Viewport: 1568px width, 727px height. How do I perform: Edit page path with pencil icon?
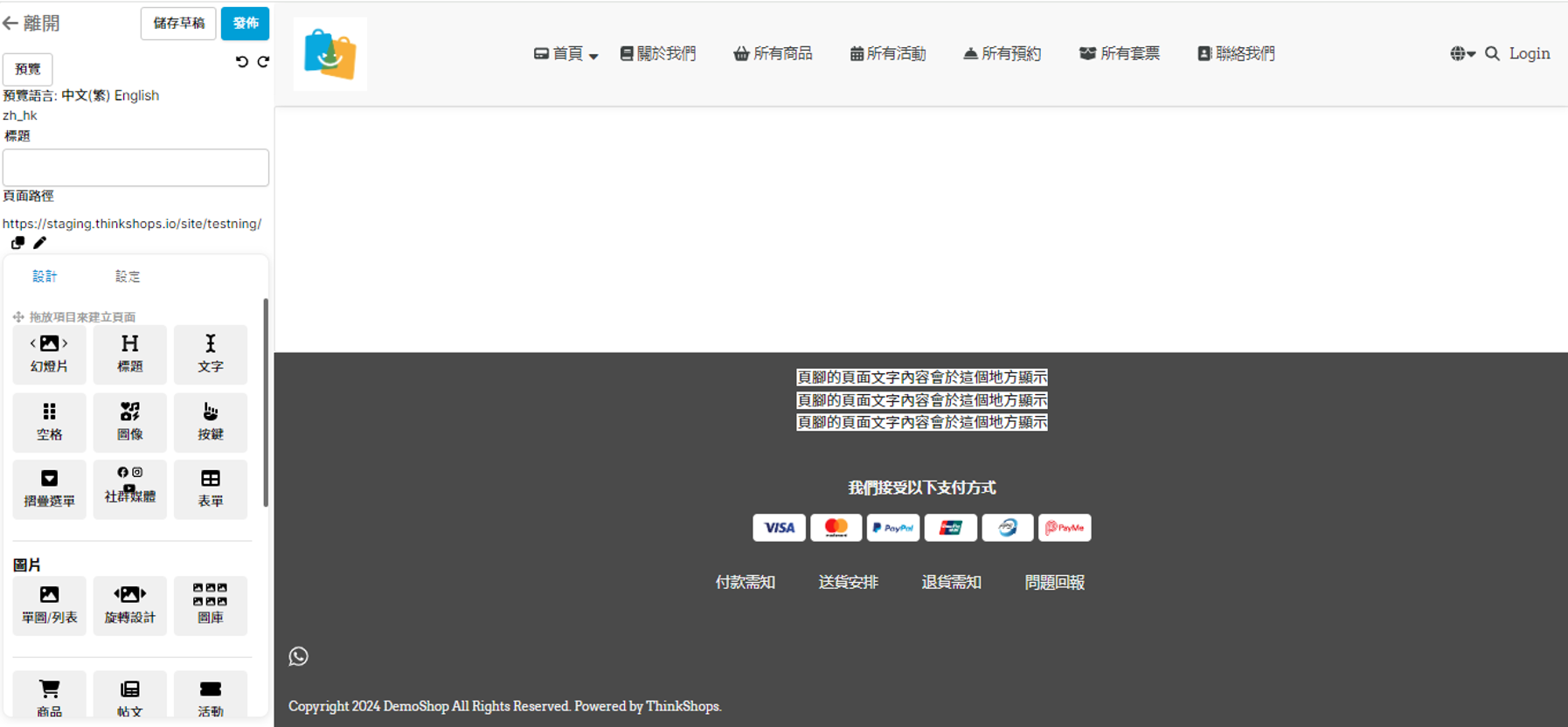click(x=39, y=243)
